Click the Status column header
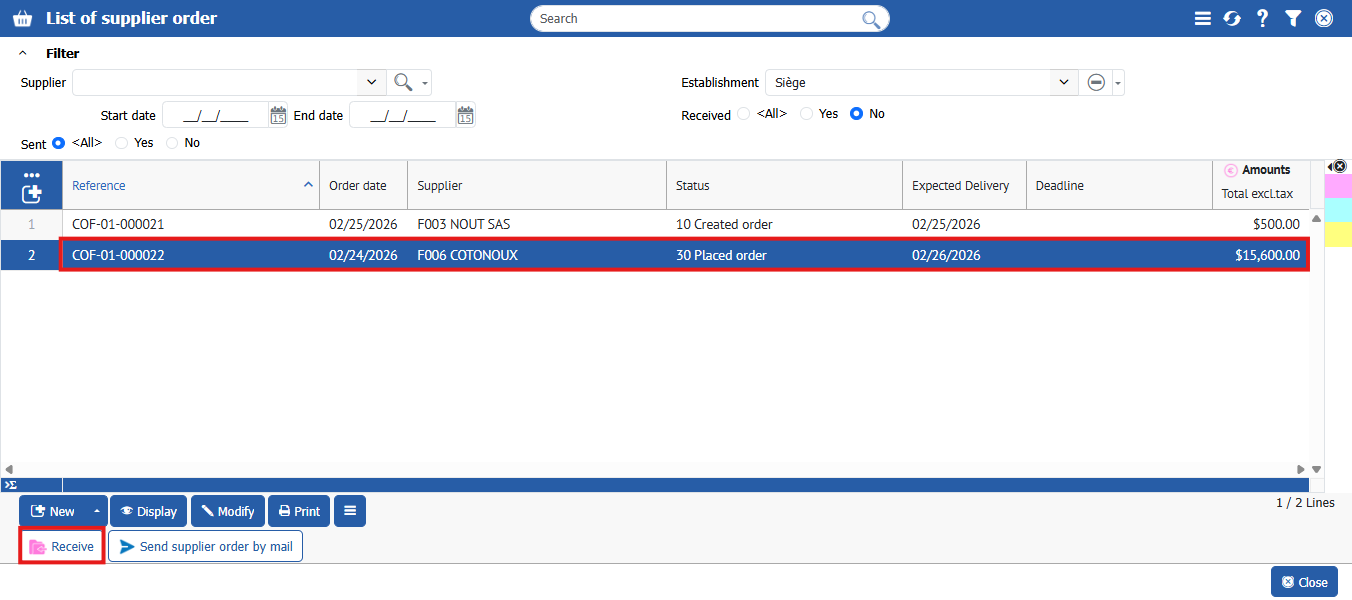The height and width of the screenshot is (600, 1352). pos(692,185)
